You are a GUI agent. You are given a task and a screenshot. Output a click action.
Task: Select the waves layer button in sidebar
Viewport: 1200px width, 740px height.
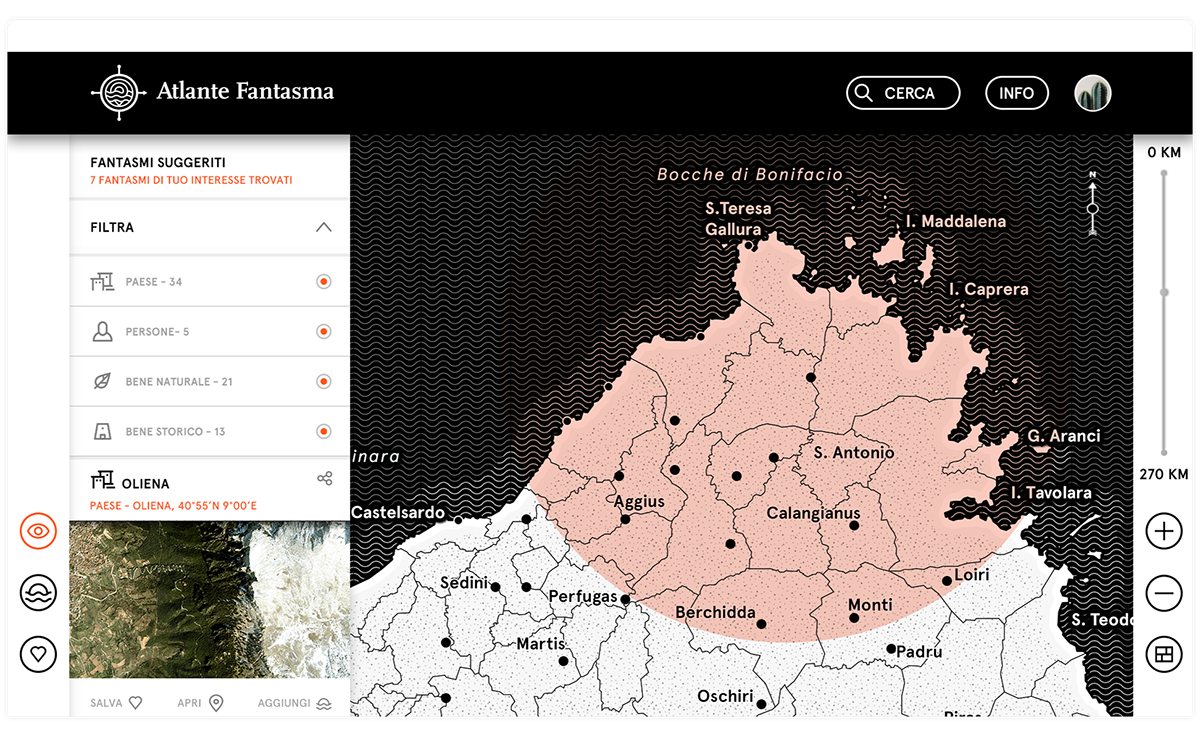38,592
